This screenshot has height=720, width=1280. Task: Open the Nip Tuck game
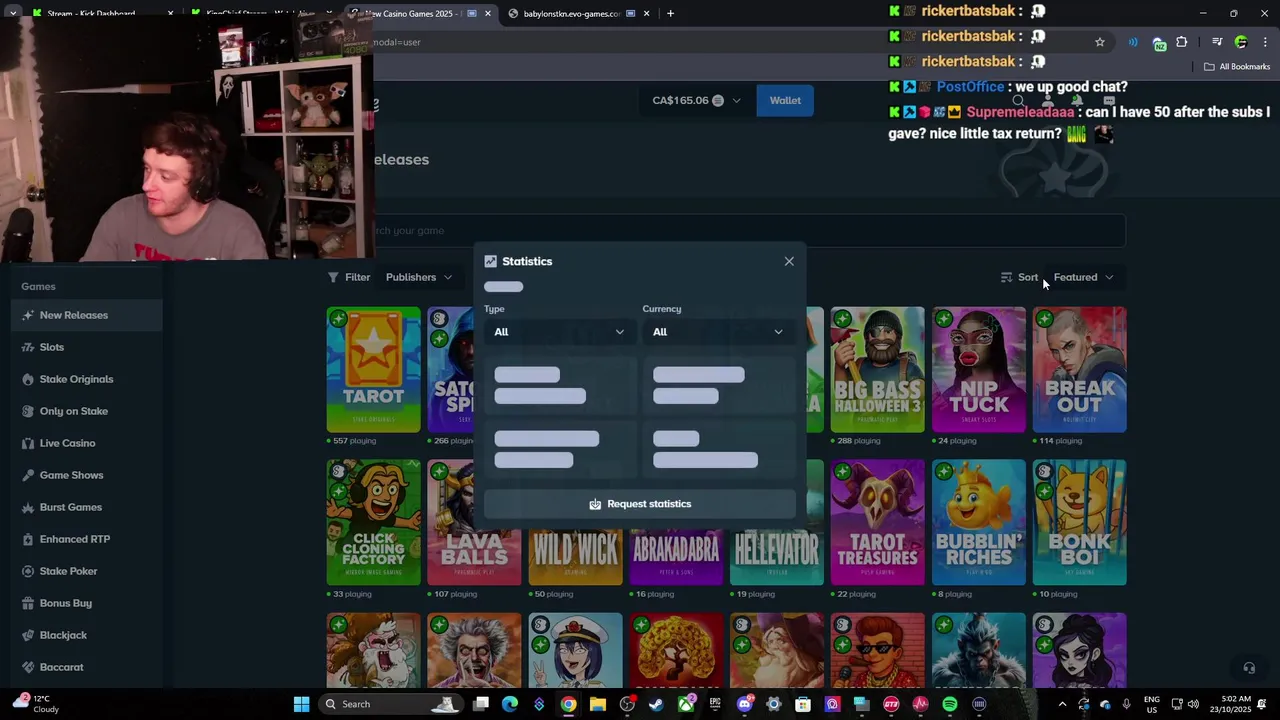(979, 370)
